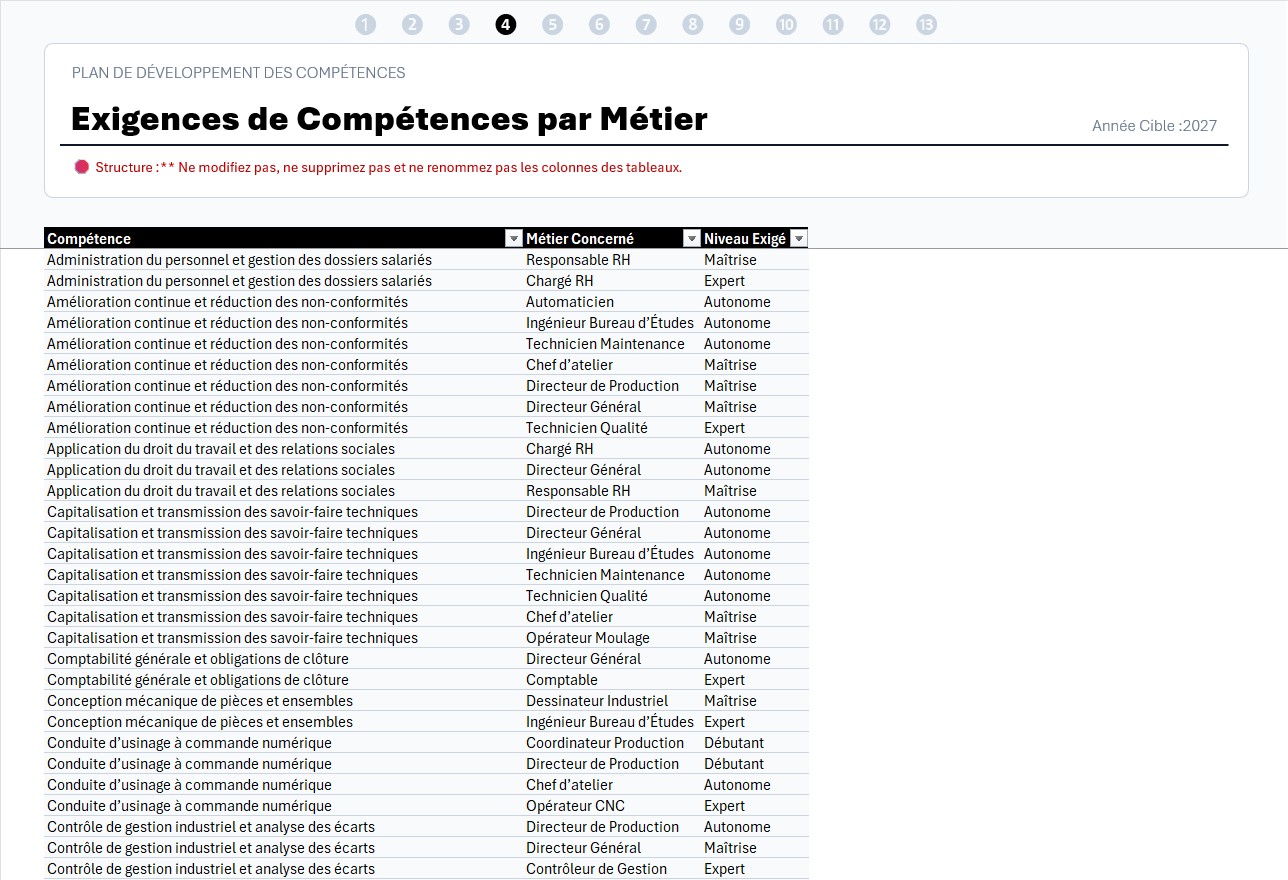Open the Compétence column filter dropdown
Image resolution: width=1288 pixels, height=880 pixels.
[x=513, y=238]
